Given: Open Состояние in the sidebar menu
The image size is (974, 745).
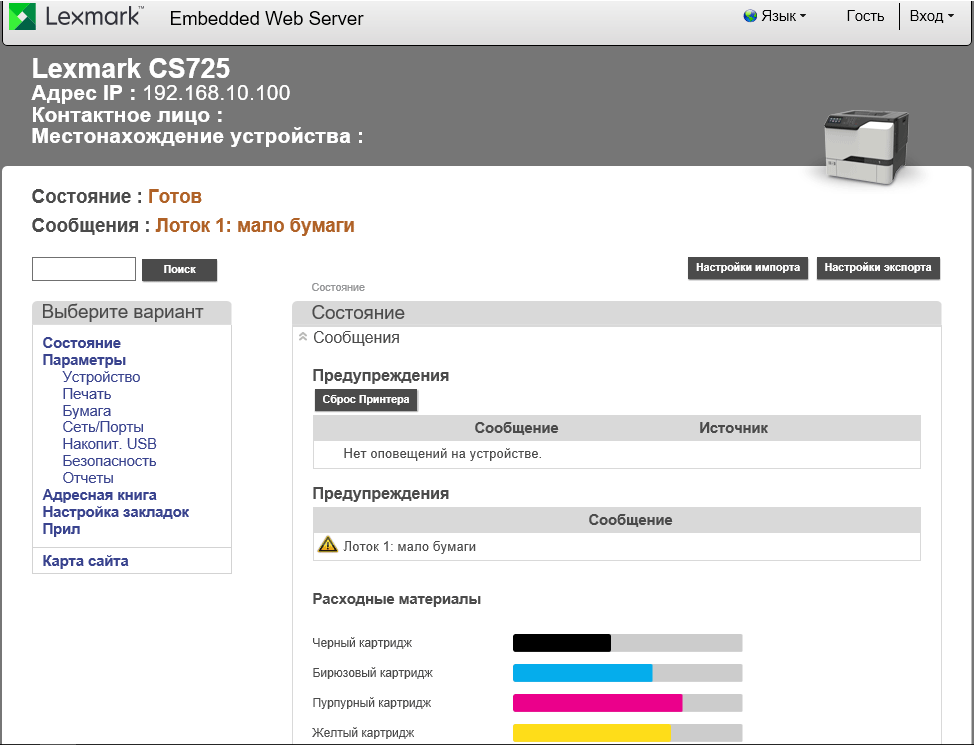Looking at the screenshot, I should (x=81, y=343).
